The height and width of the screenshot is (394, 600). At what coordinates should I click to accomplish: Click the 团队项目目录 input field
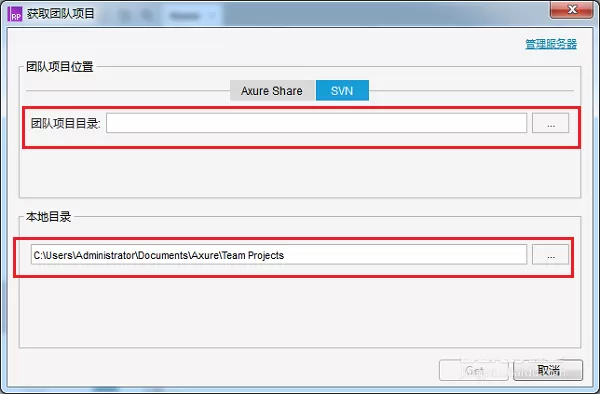(316, 123)
